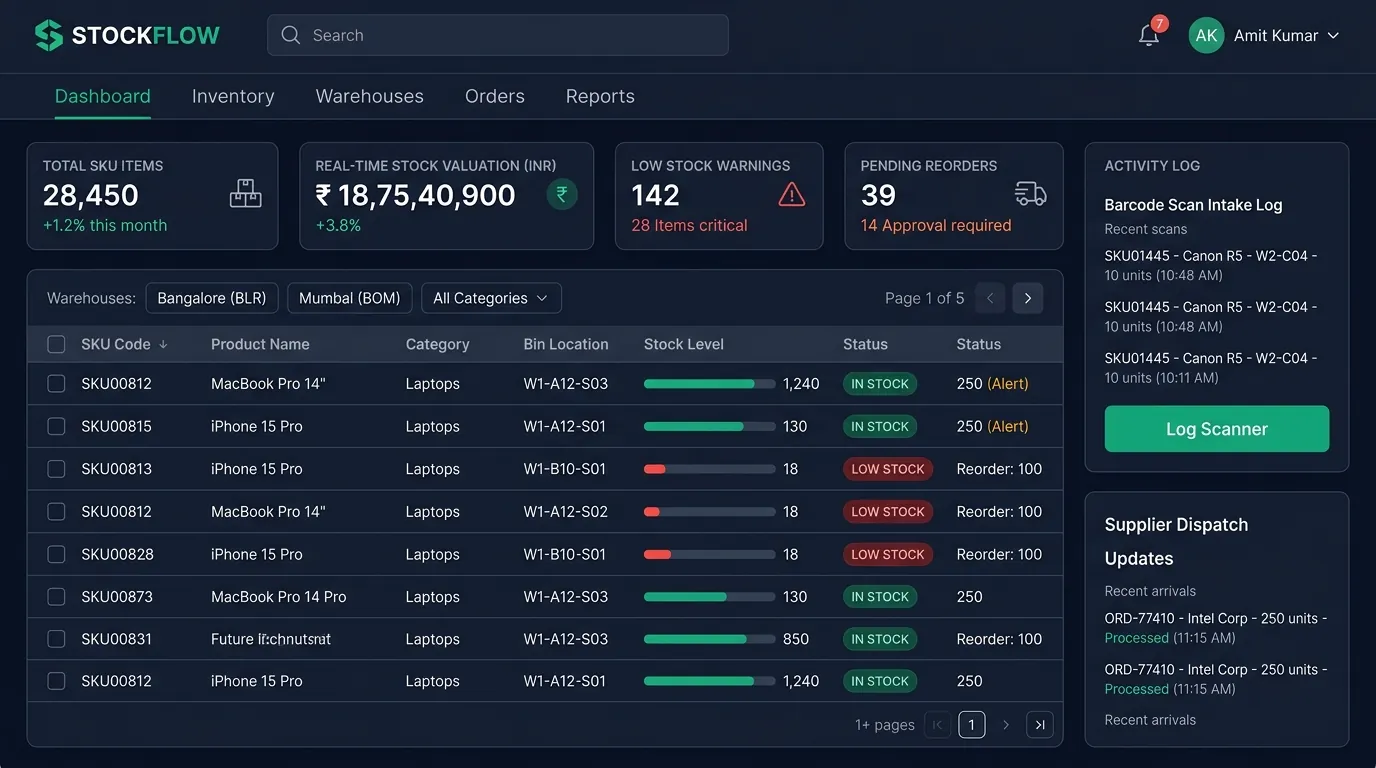Filter by Mumbai (BOM) warehouse
Viewport: 1376px width, 768px height.
click(350, 298)
